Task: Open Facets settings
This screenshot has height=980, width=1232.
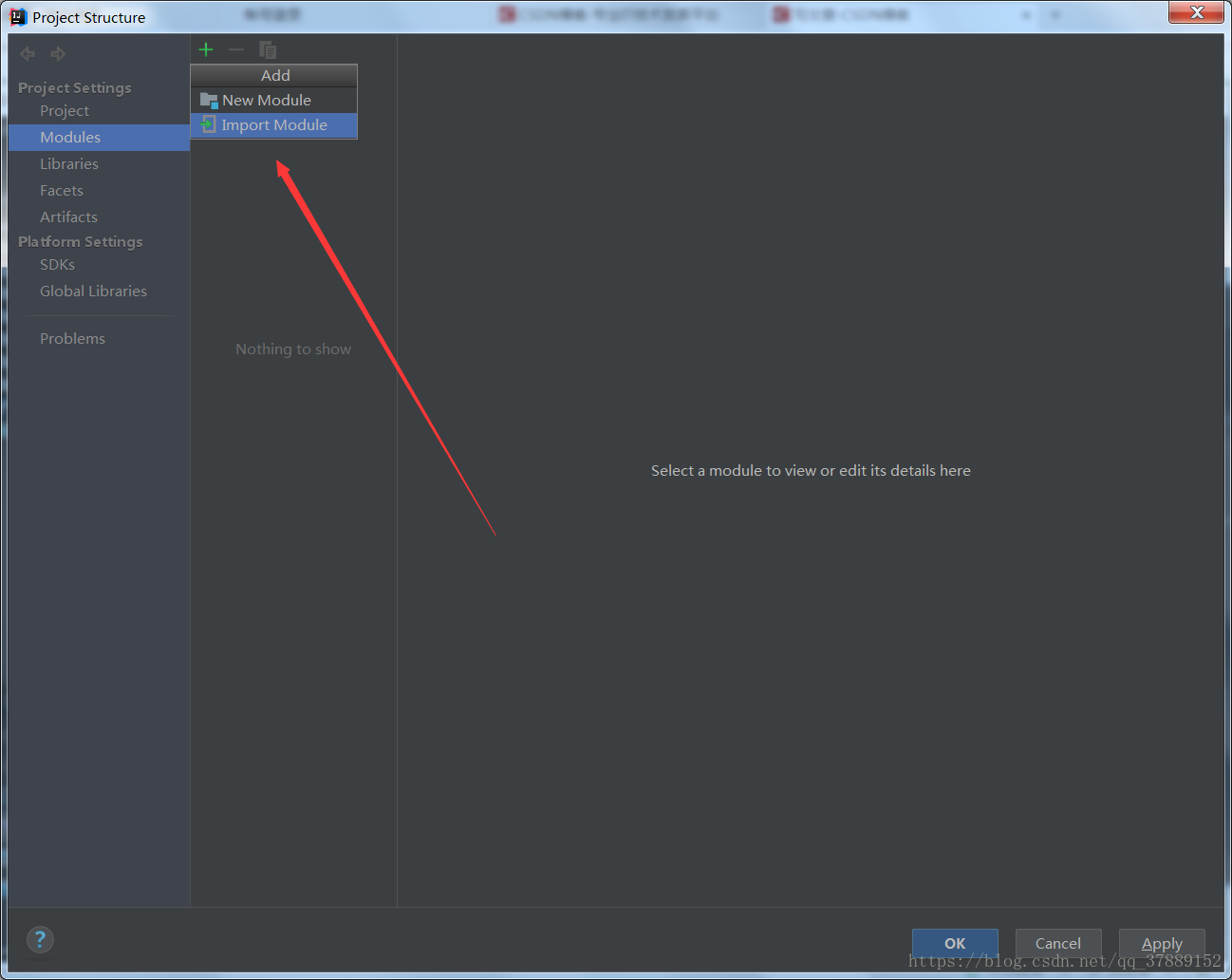Action: (x=62, y=191)
